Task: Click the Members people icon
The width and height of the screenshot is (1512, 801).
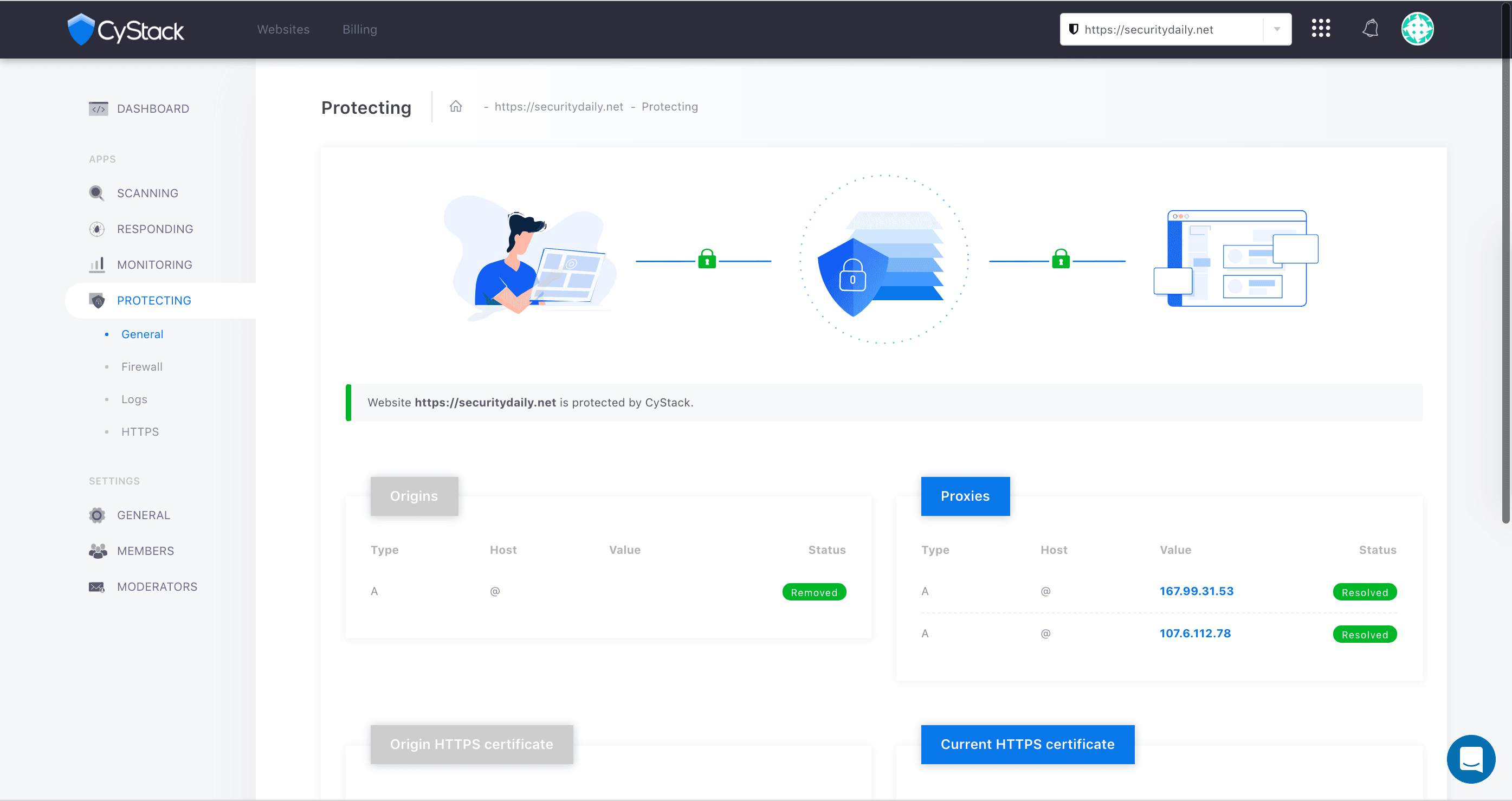Action: click(x=98, y=551)
